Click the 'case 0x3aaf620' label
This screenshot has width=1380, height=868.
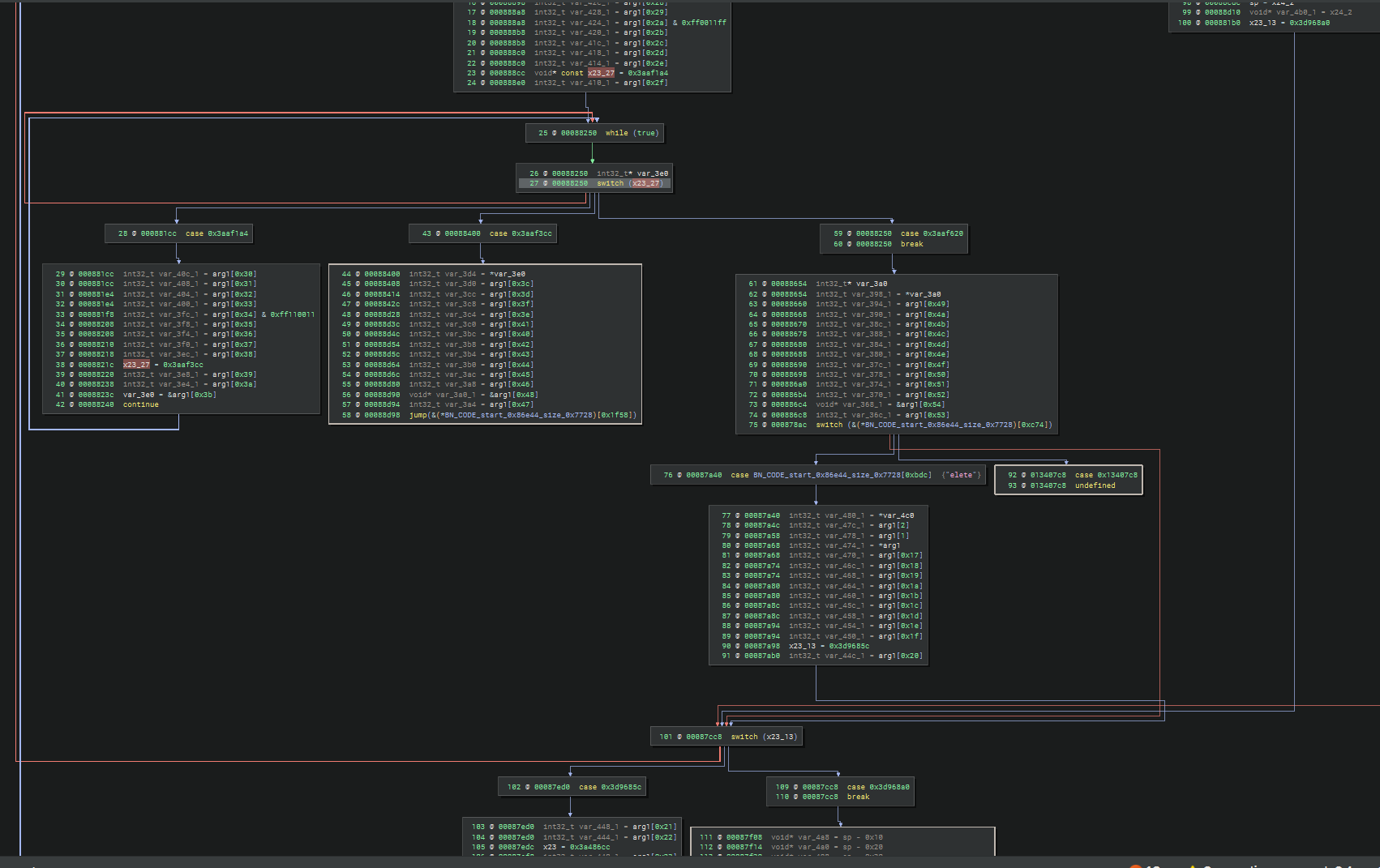coord(932,233)
